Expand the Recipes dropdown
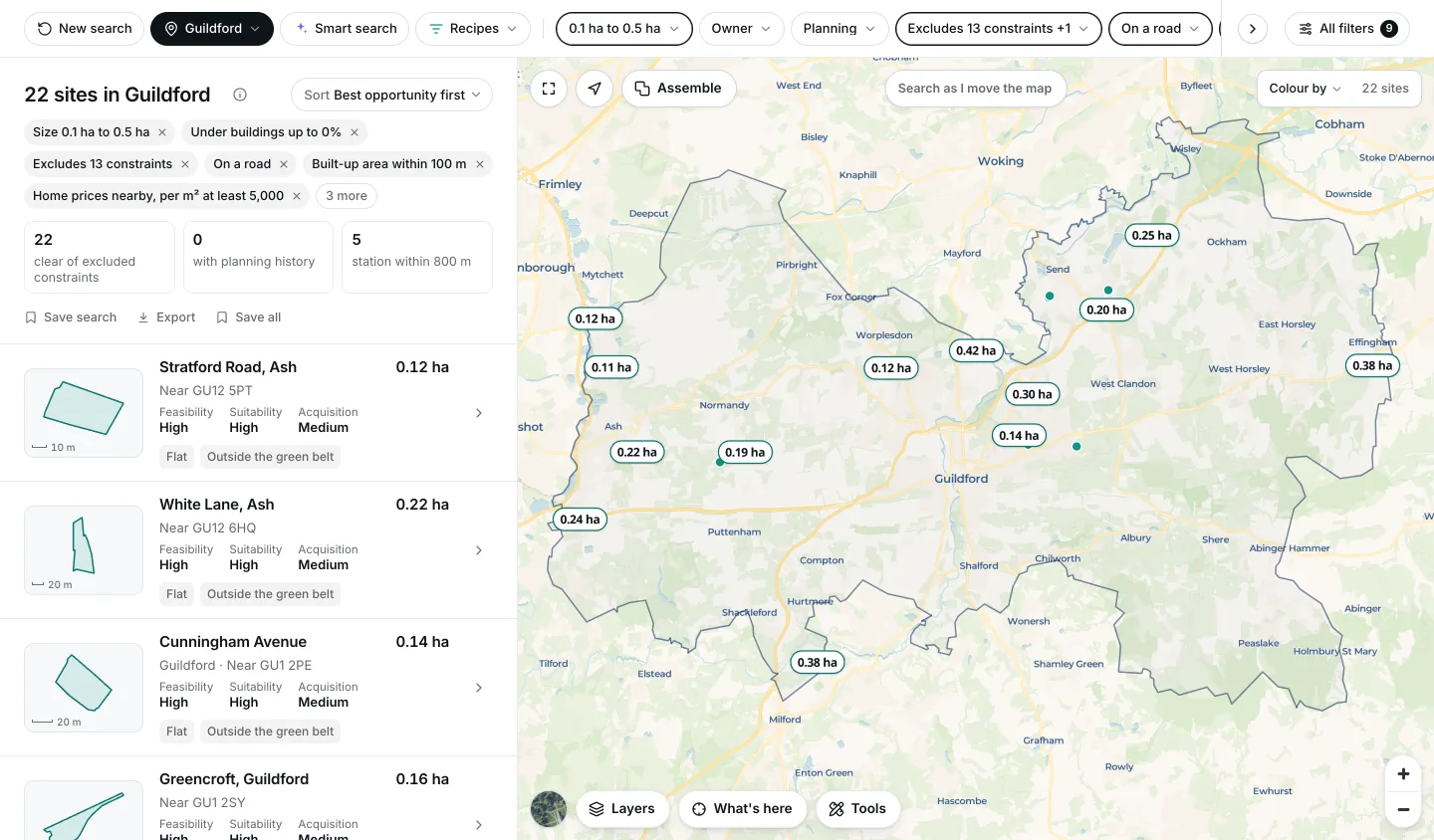This screenshot has width=1434, height=840. click(473, 29)
